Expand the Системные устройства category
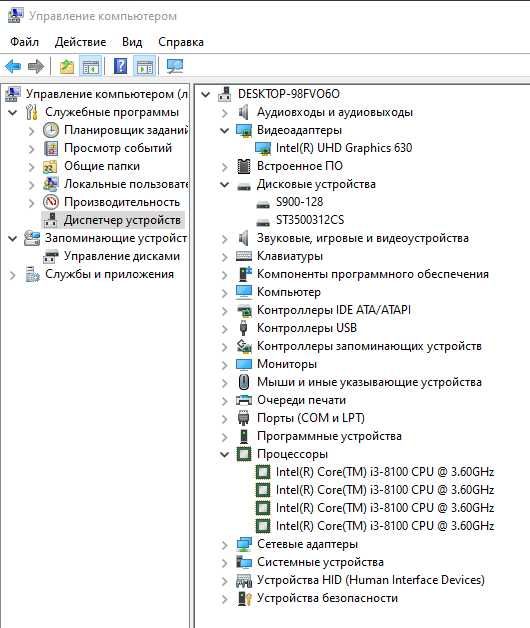The width and height of the screenshot is (530, 628). (x=224, y=562)
